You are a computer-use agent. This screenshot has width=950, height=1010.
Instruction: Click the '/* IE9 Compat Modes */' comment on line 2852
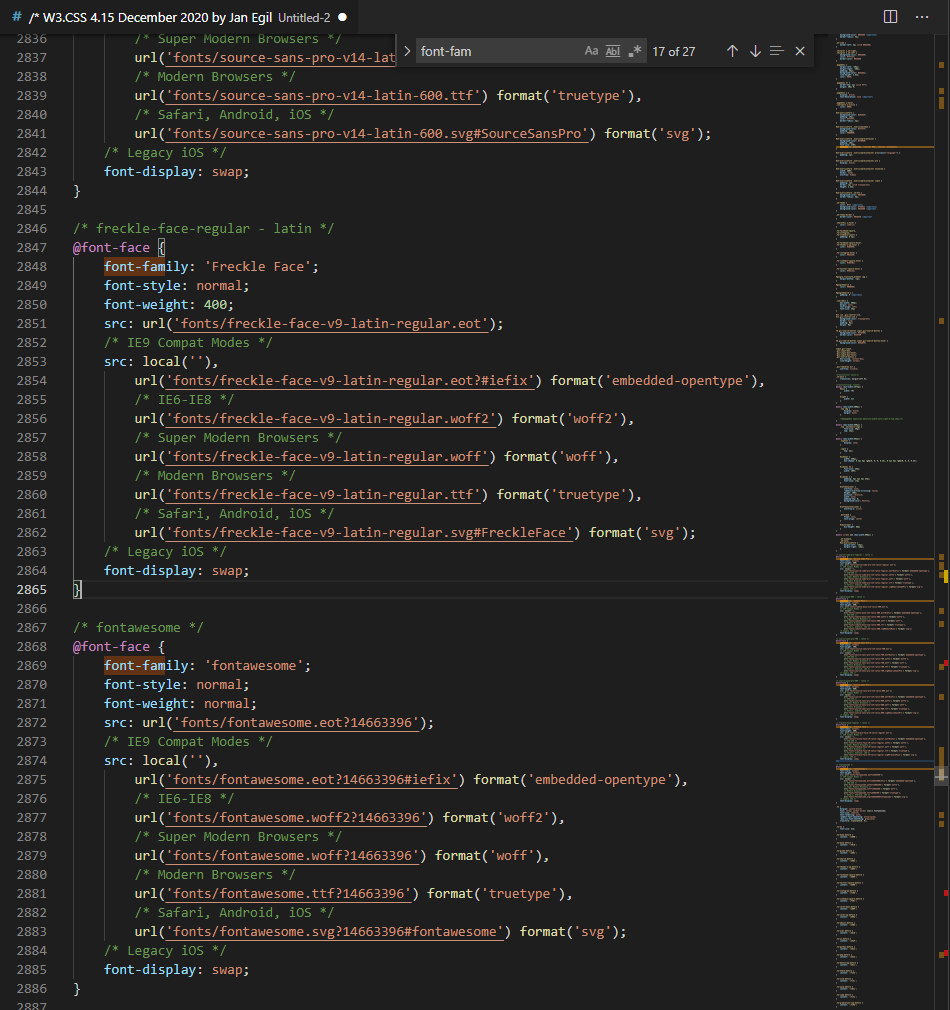pyautogui.click(x=188, y=343)
